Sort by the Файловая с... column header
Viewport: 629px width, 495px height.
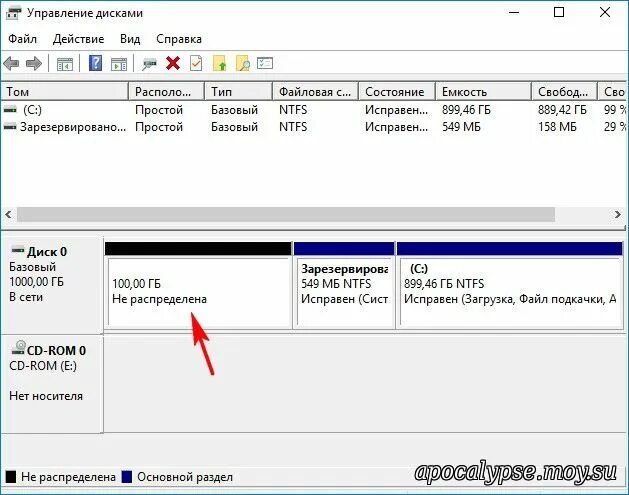point(316,92)
